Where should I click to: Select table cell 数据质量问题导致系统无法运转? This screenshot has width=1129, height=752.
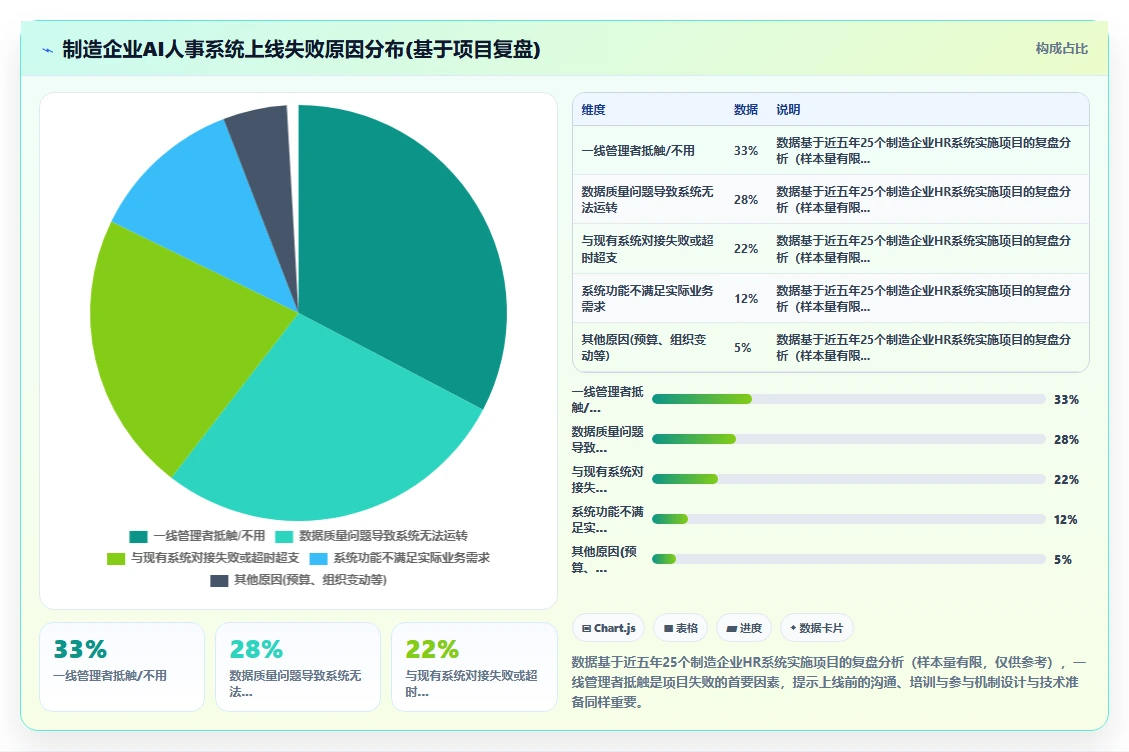tap(648, 200)
